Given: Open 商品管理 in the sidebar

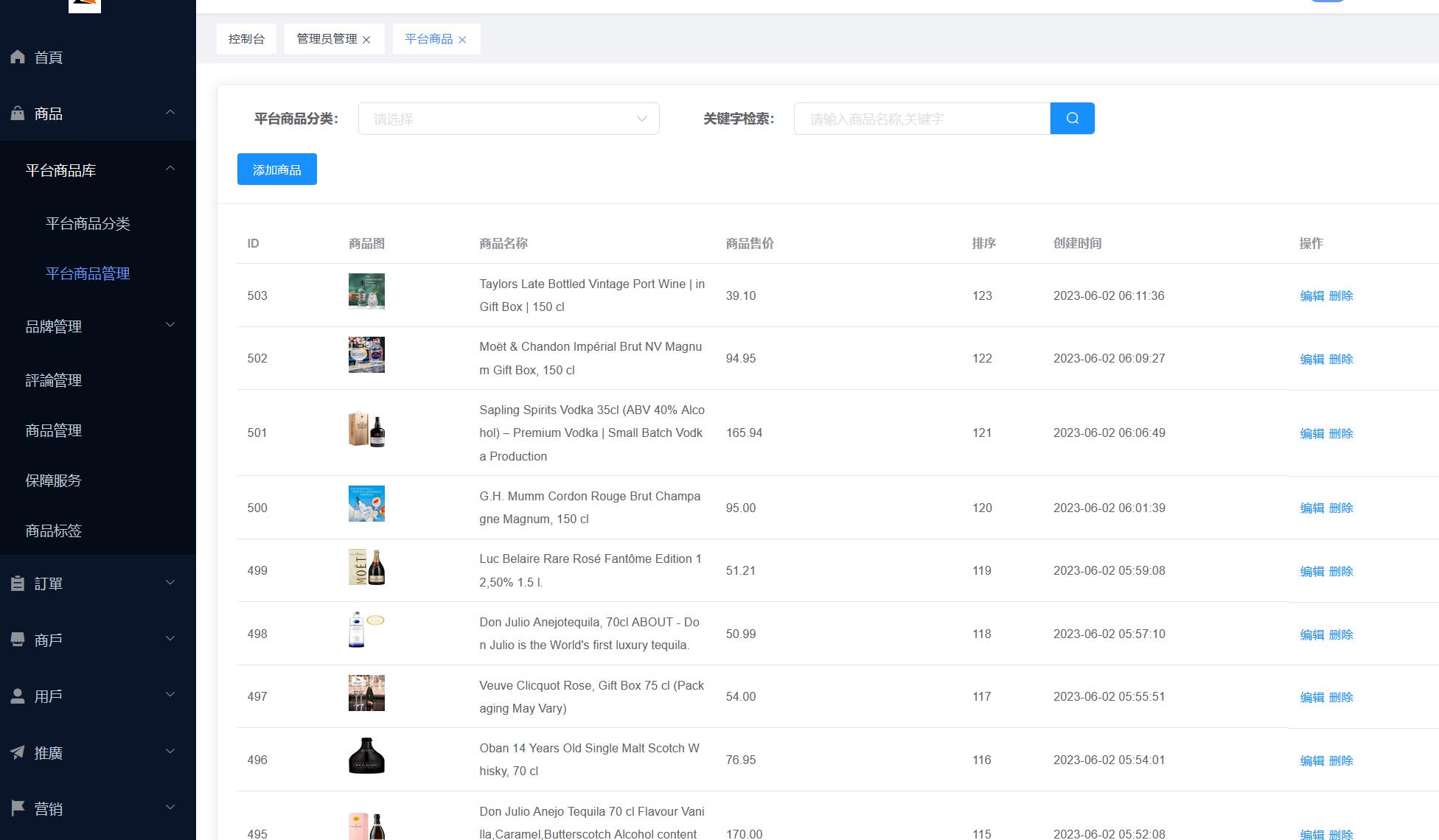Looking at the screenshot, I should click(53, 430).
